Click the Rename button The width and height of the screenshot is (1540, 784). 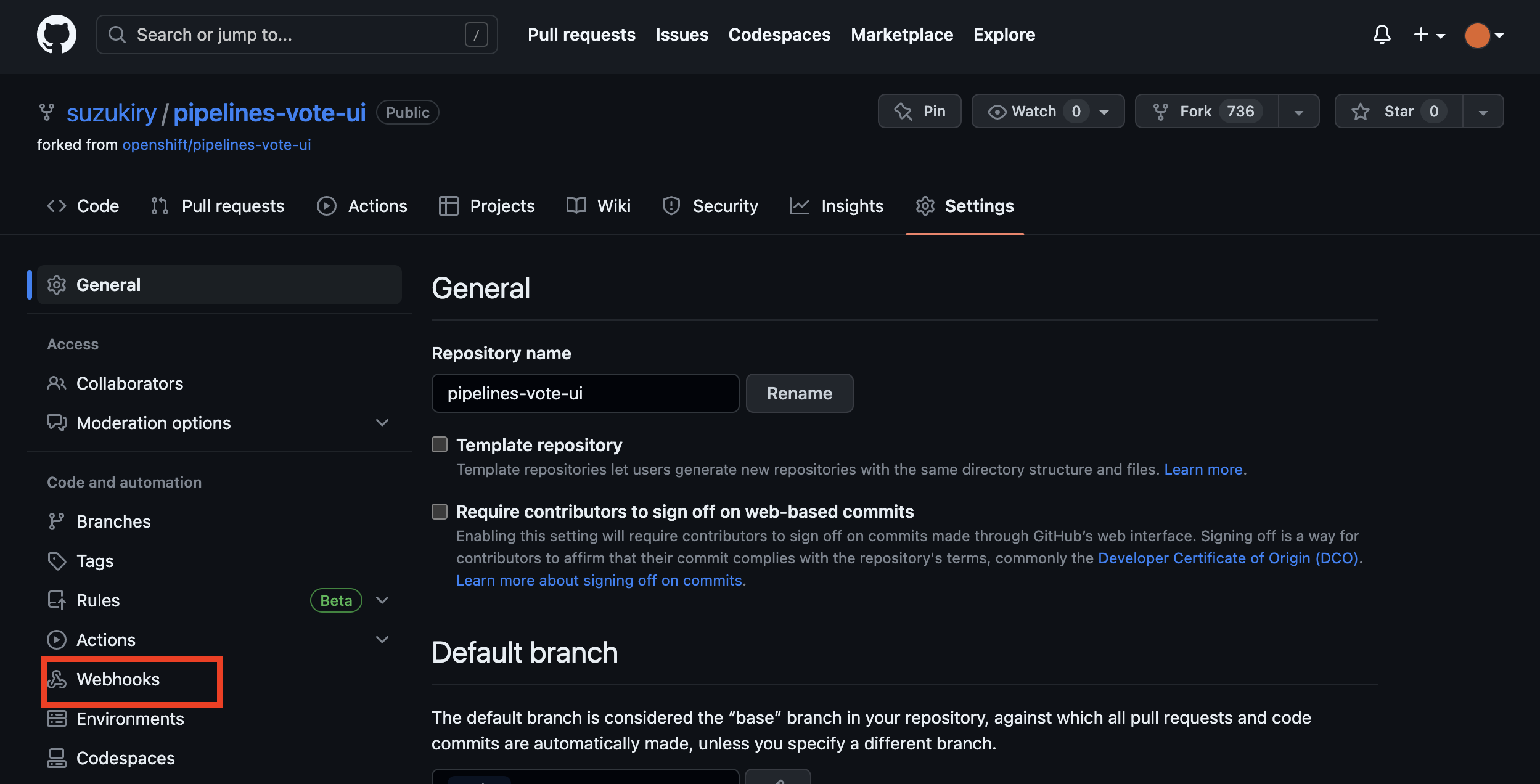(799, 393)
